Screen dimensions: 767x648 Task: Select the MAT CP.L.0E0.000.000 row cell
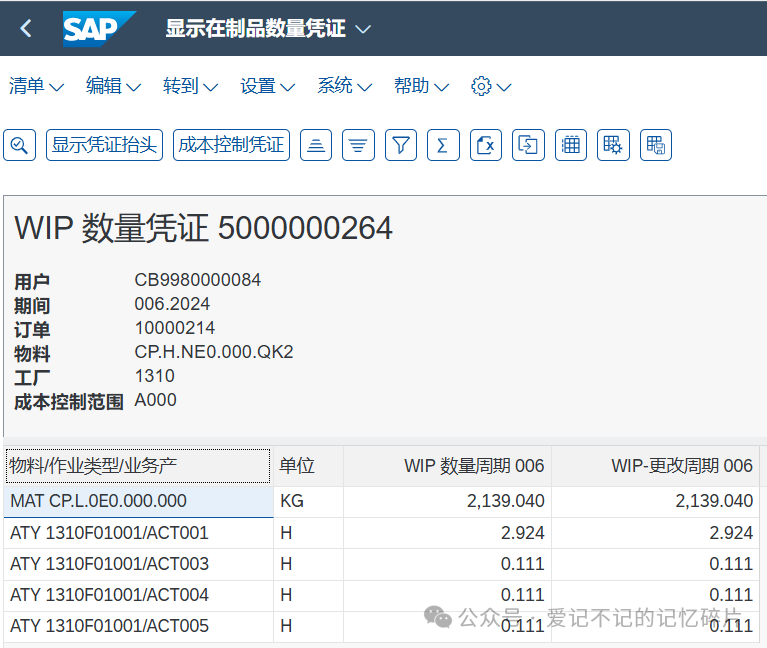click(138, 501)
